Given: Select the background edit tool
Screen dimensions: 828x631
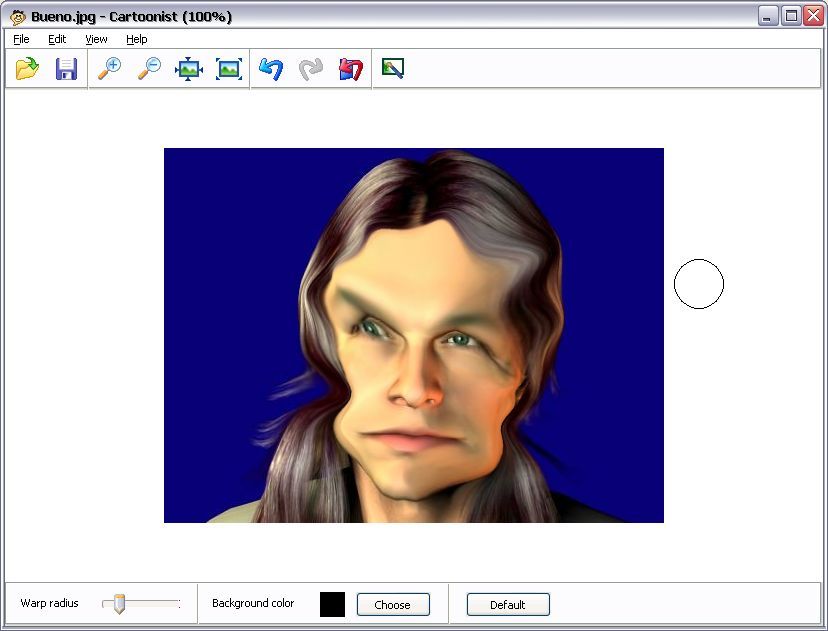Looking at the screenshot, I should coord(391,68).
